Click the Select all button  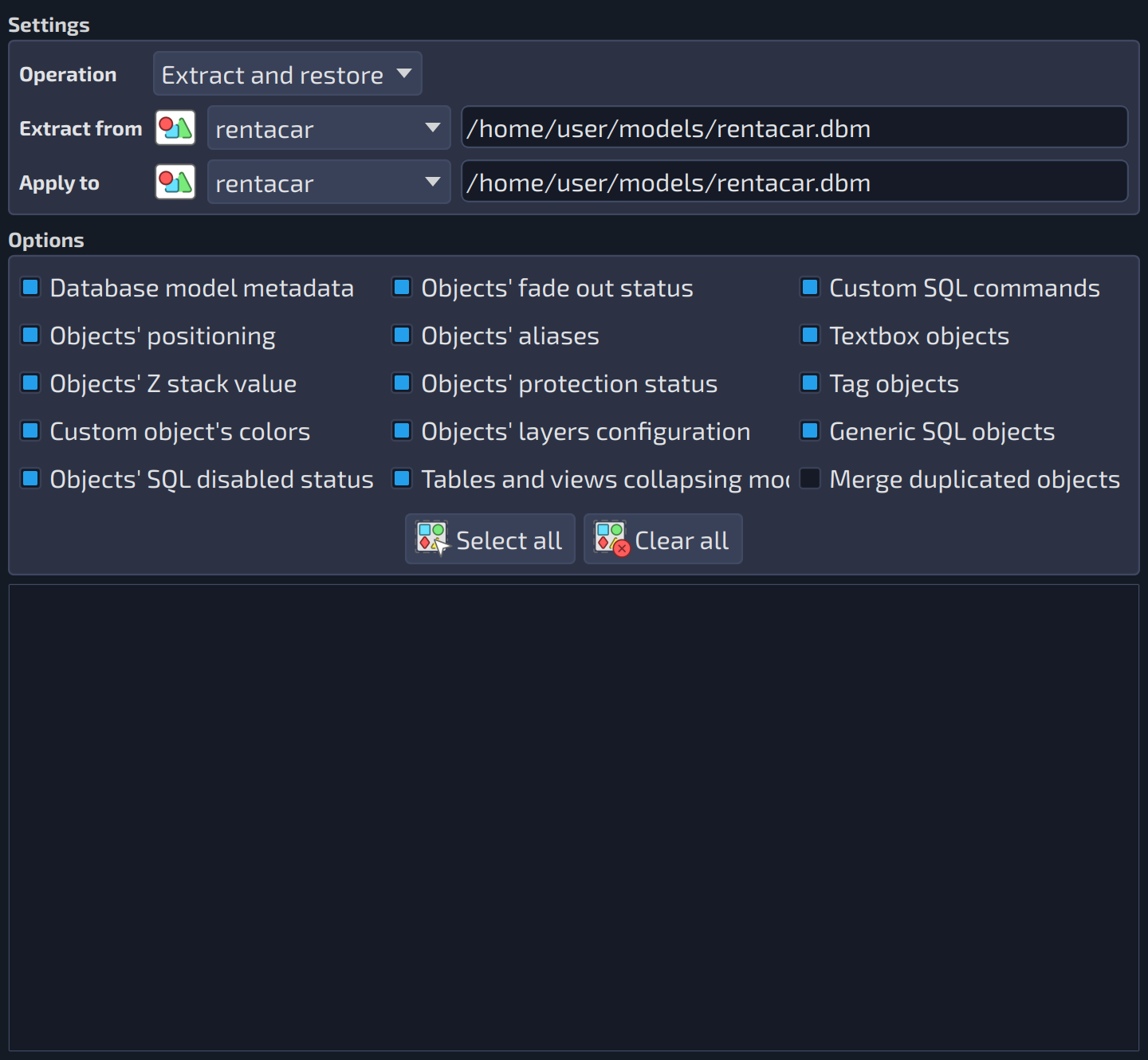[490, 540]
